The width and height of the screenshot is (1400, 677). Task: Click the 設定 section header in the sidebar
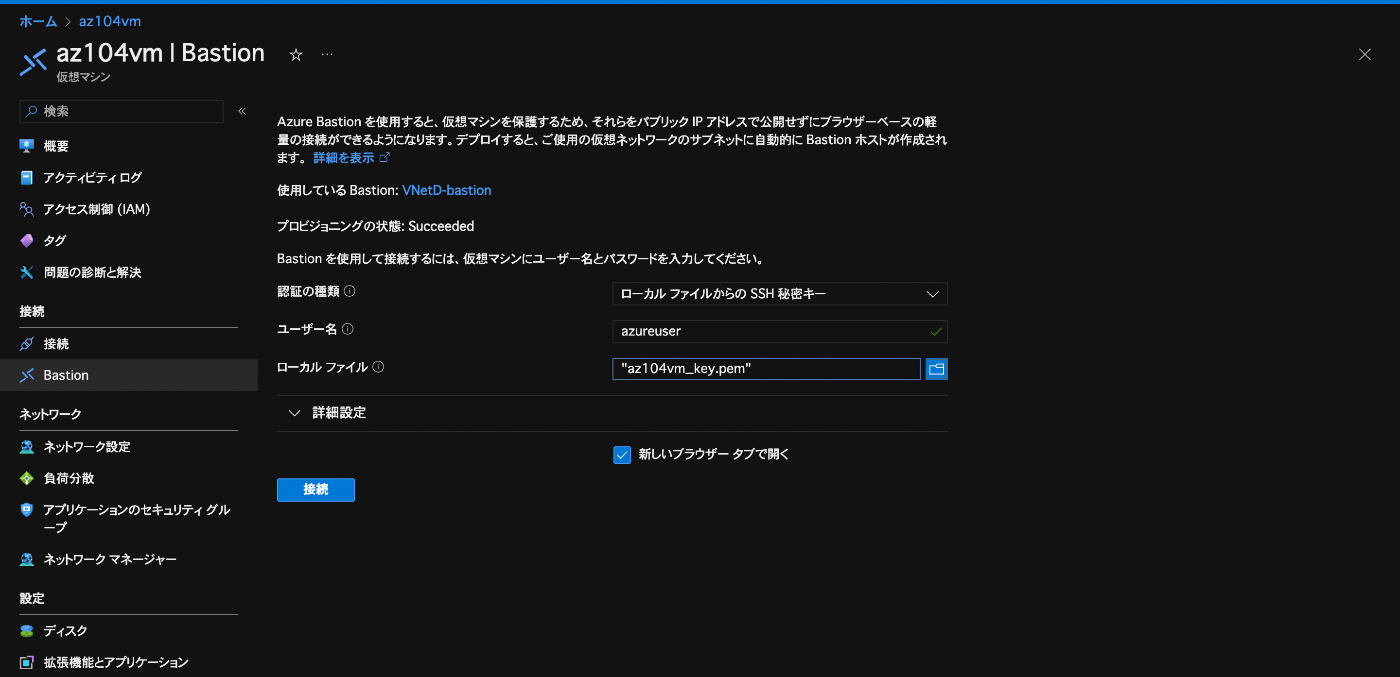point(32,598)
